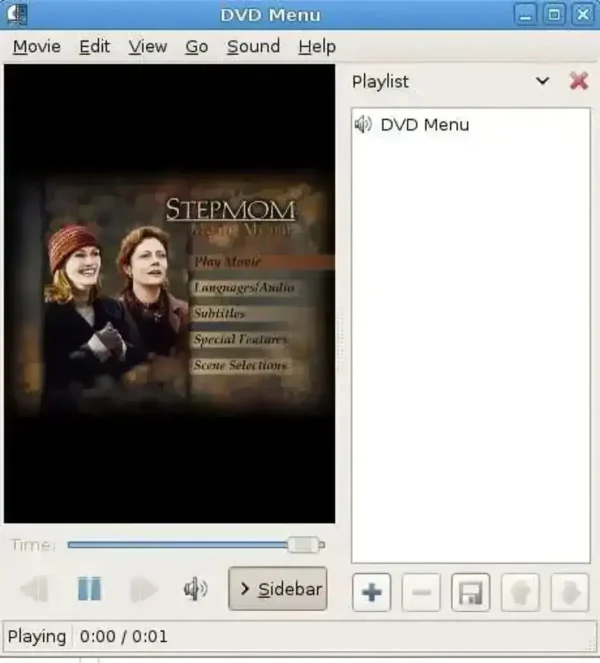
Task: Pause playback with the pause button
Action: pos(89,590)
